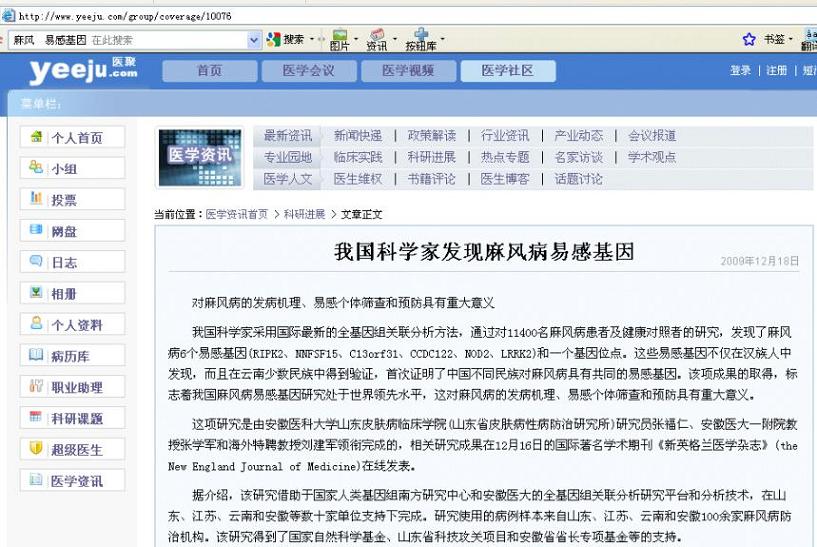Click the 医学资讯 banner thumbnail
The width and height of the screenshot is (817, 547).
[201, 156]
